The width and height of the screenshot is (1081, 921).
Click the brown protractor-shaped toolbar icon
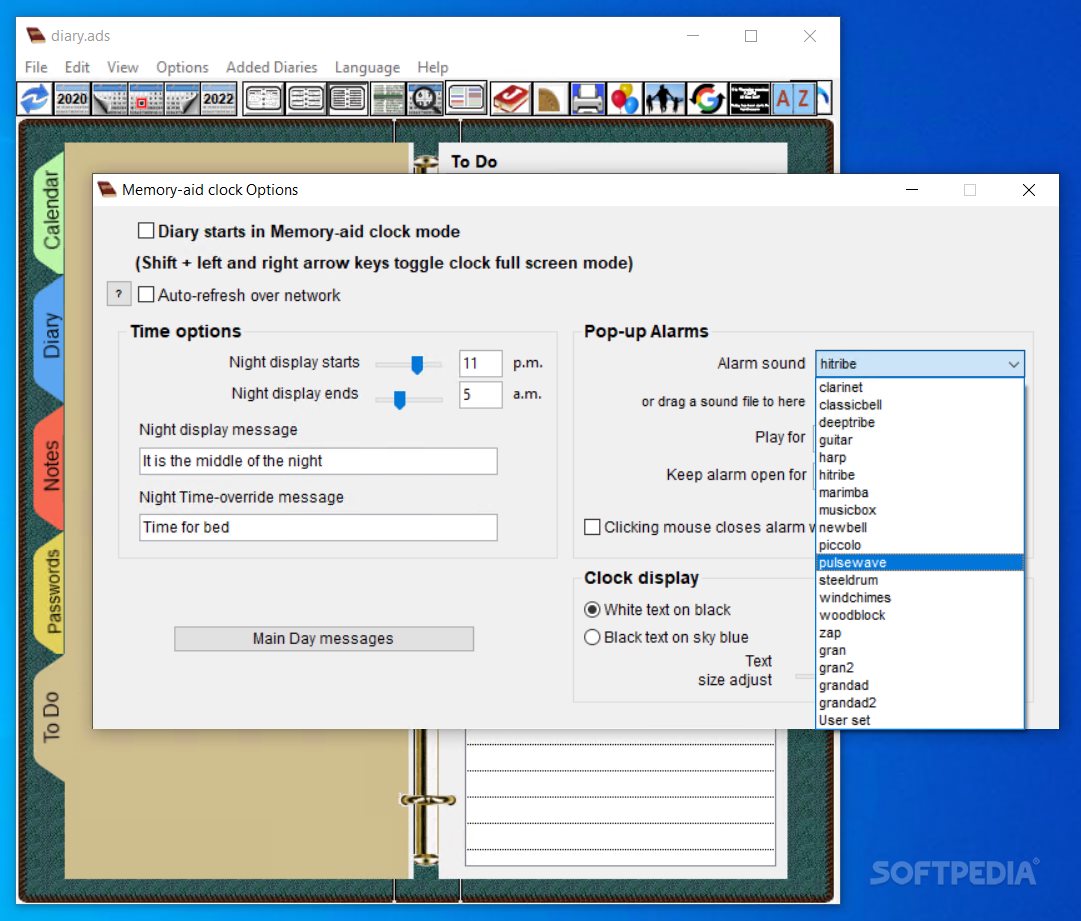pos(549,99)
